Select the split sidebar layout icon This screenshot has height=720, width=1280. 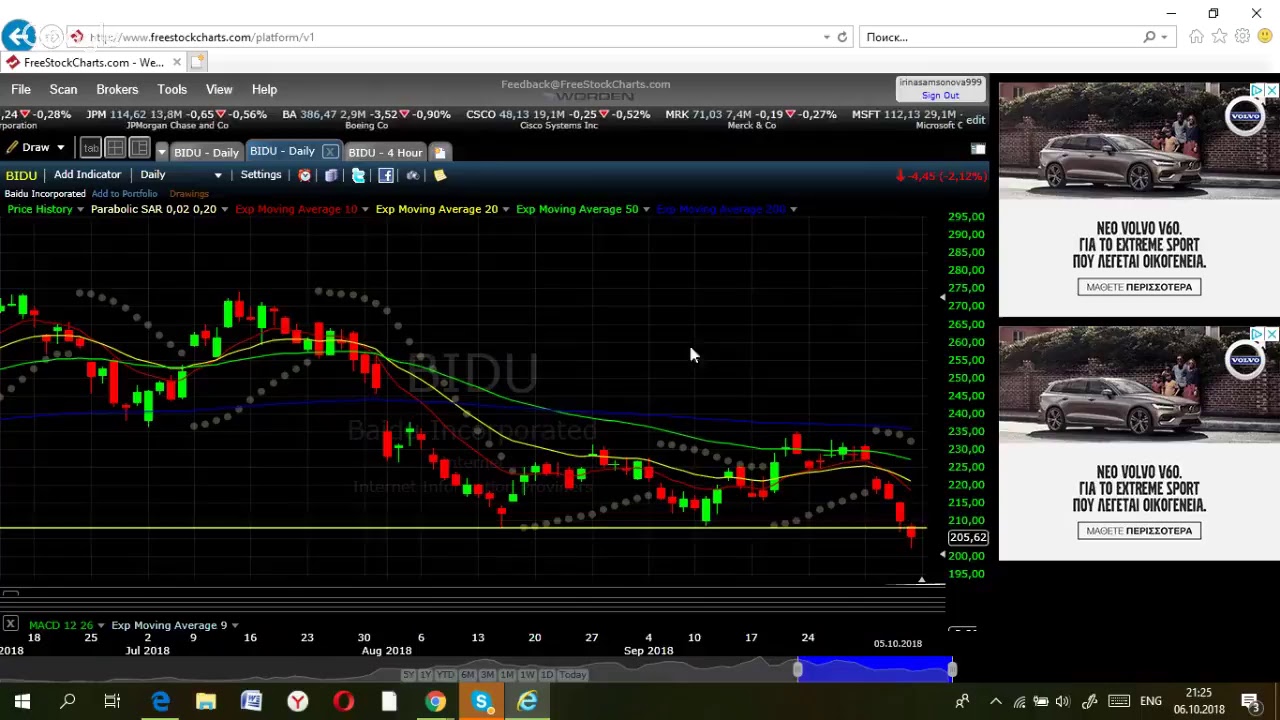139,149
